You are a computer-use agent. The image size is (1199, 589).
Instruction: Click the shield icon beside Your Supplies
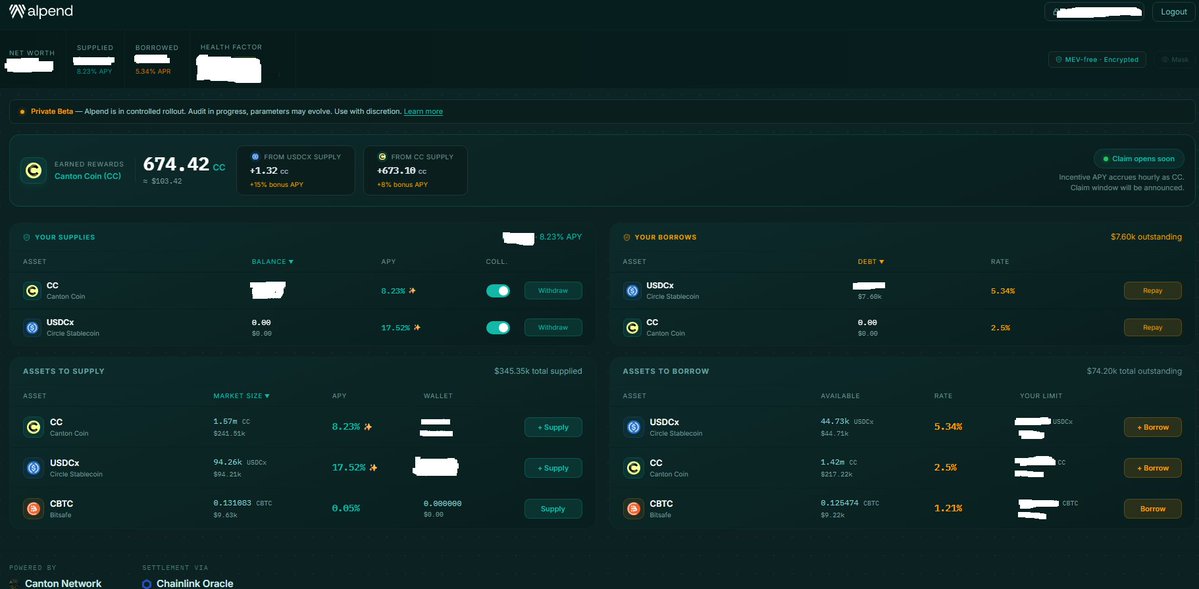[27, 237]
